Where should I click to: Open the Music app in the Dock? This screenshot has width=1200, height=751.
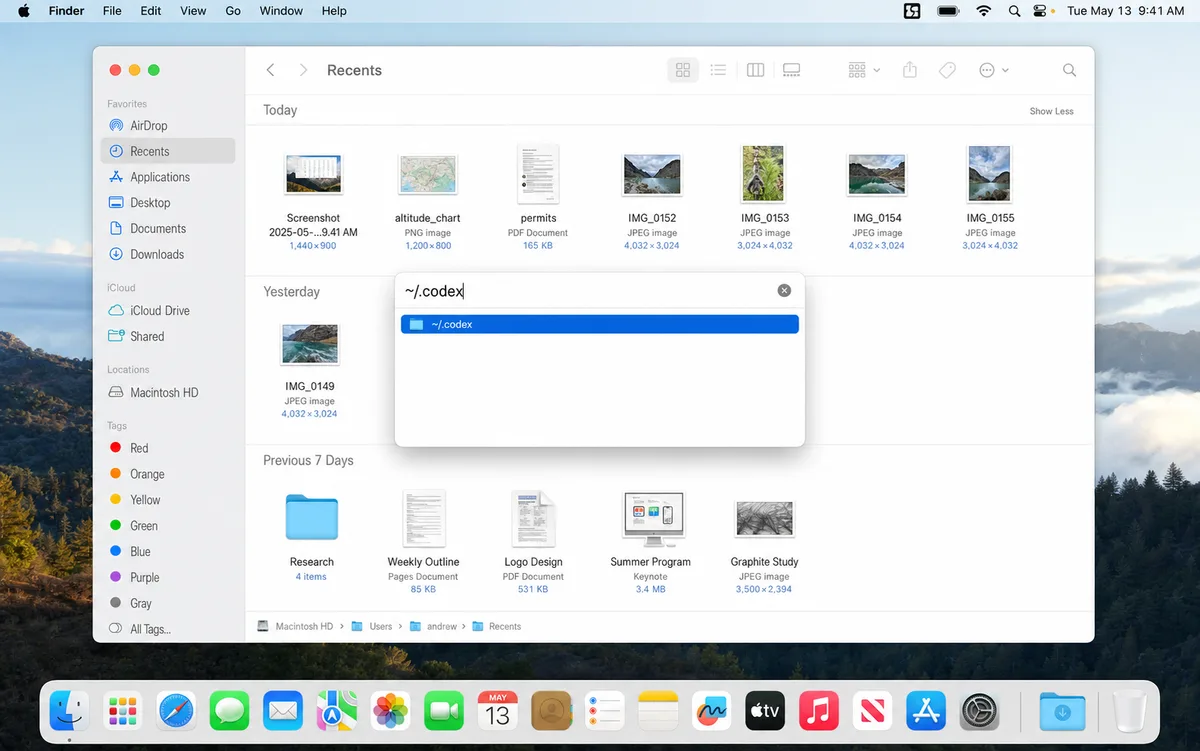(x=819, y=712)
